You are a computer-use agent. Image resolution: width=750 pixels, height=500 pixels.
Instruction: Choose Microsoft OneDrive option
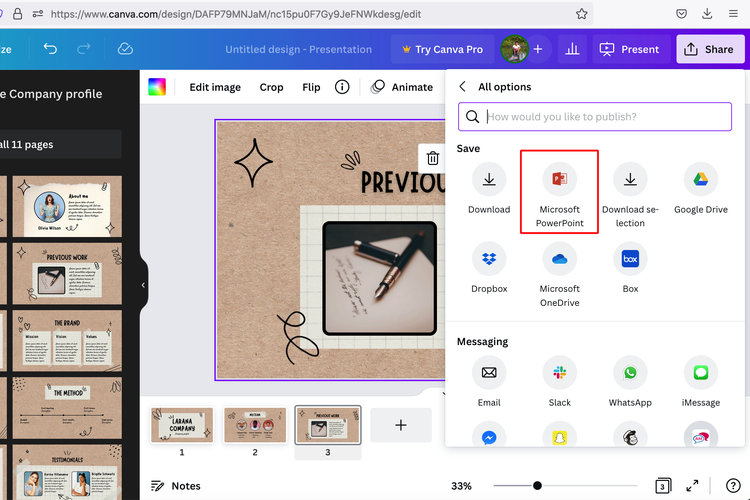(559, 259)
